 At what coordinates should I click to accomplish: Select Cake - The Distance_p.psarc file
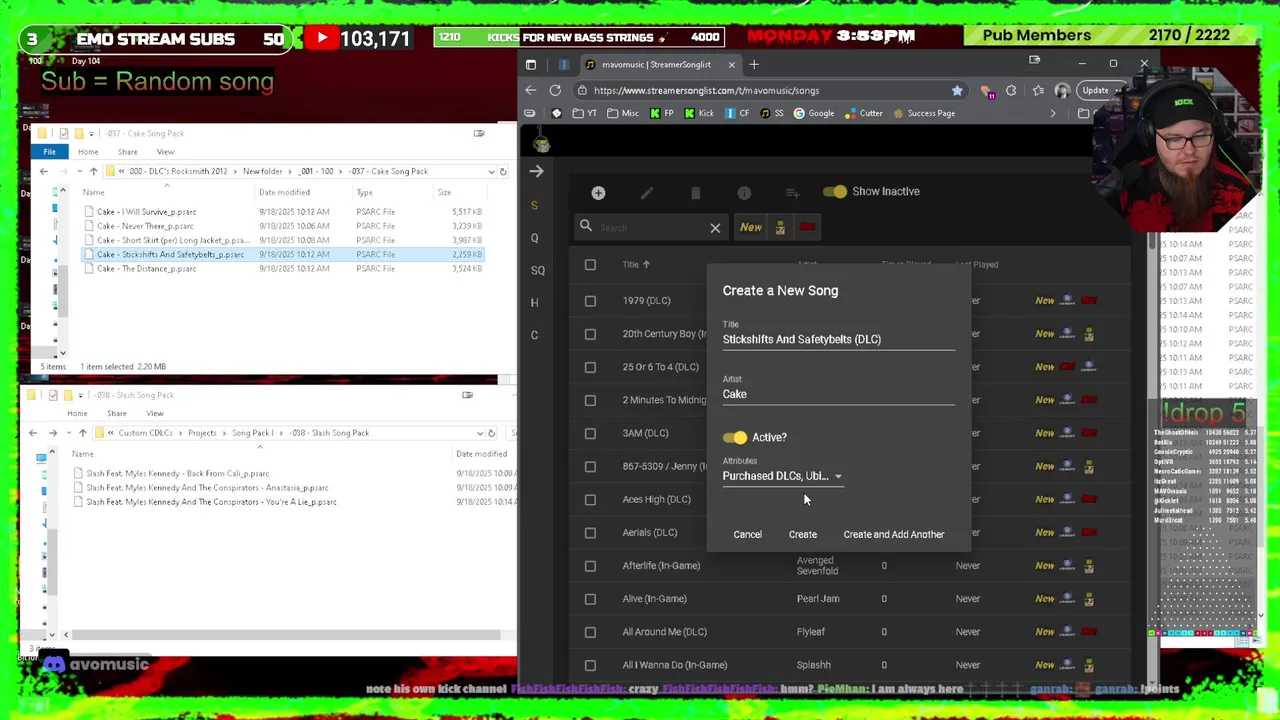(x=146, y=269)
